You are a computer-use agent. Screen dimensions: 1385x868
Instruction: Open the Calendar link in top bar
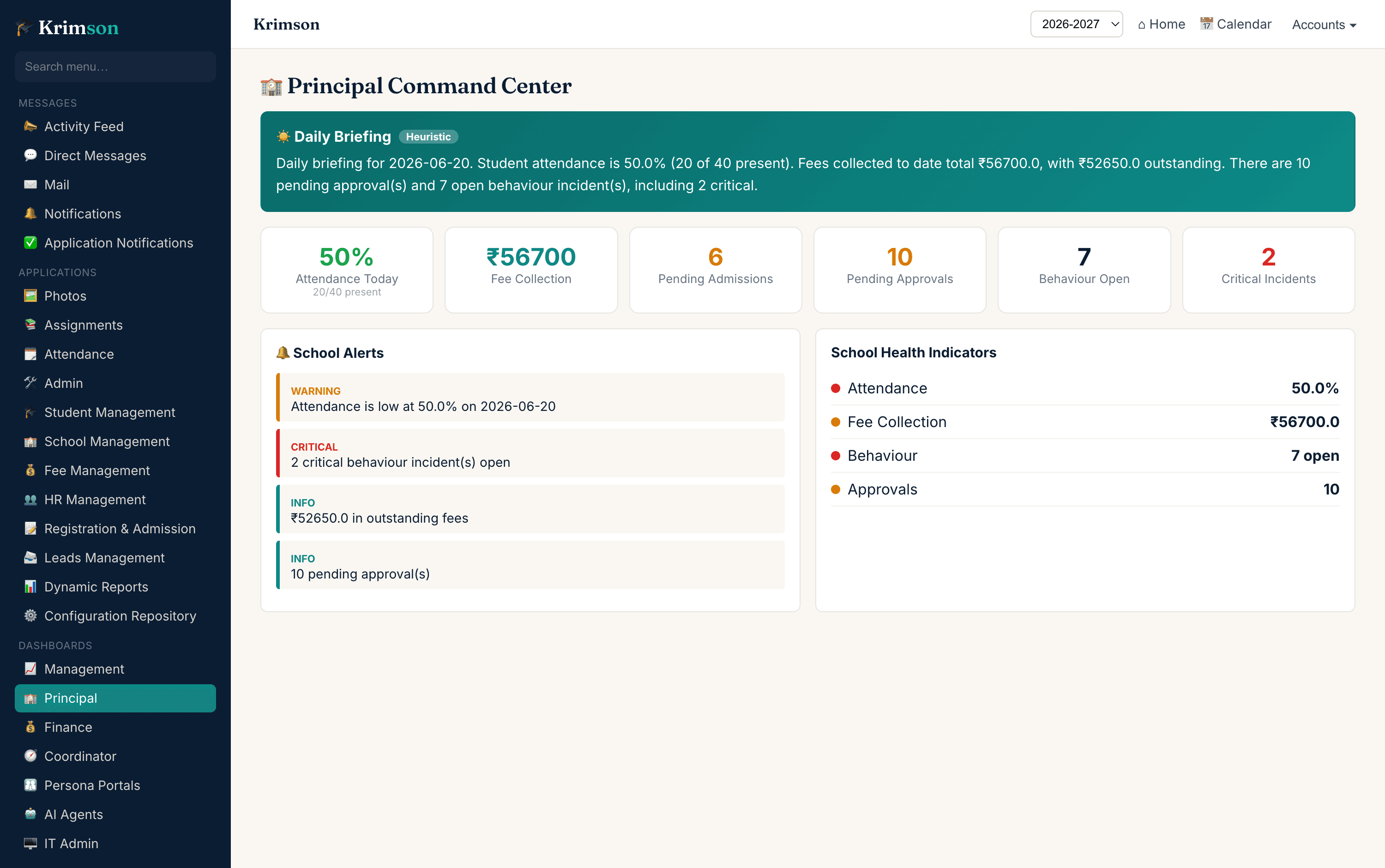click(x=1236, y=24)
